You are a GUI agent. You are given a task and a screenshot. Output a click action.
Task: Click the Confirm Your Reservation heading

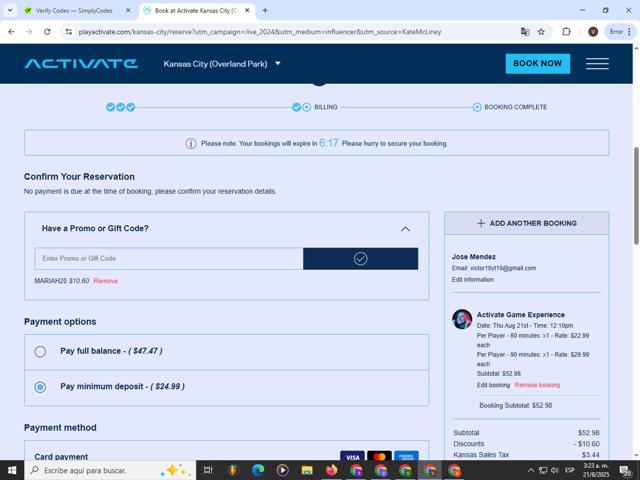click(x=79, y=177)
